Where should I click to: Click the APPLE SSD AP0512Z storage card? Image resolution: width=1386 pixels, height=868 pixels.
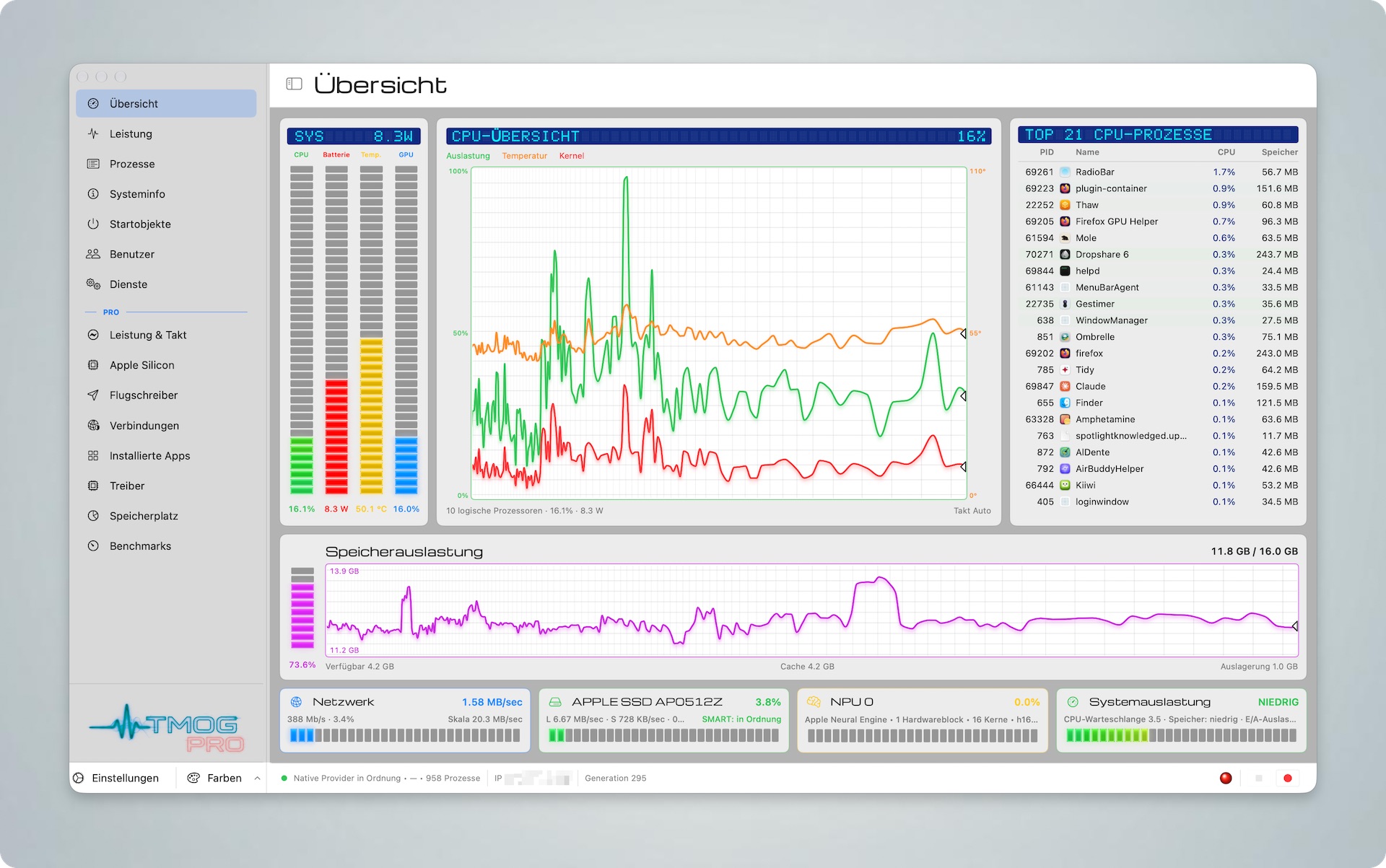(664, 720)
